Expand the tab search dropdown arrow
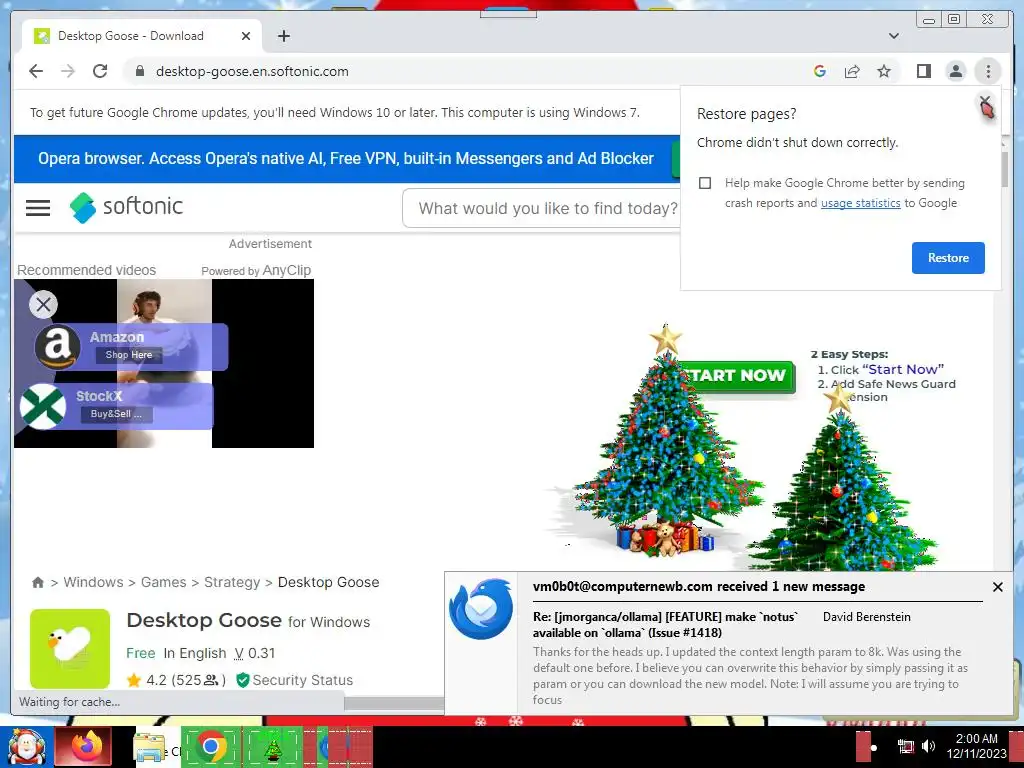Viewport: 1024px width, 768px height. point(894,36)
